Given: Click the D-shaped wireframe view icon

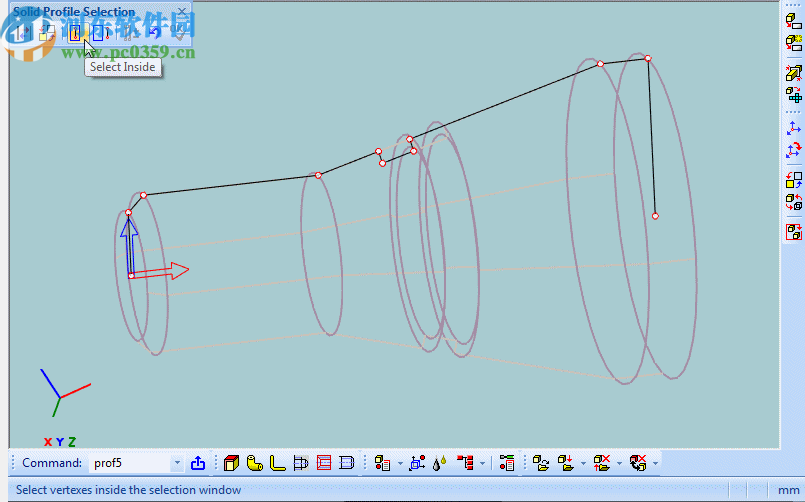Looking at the screenshot, I should point(347,463).
